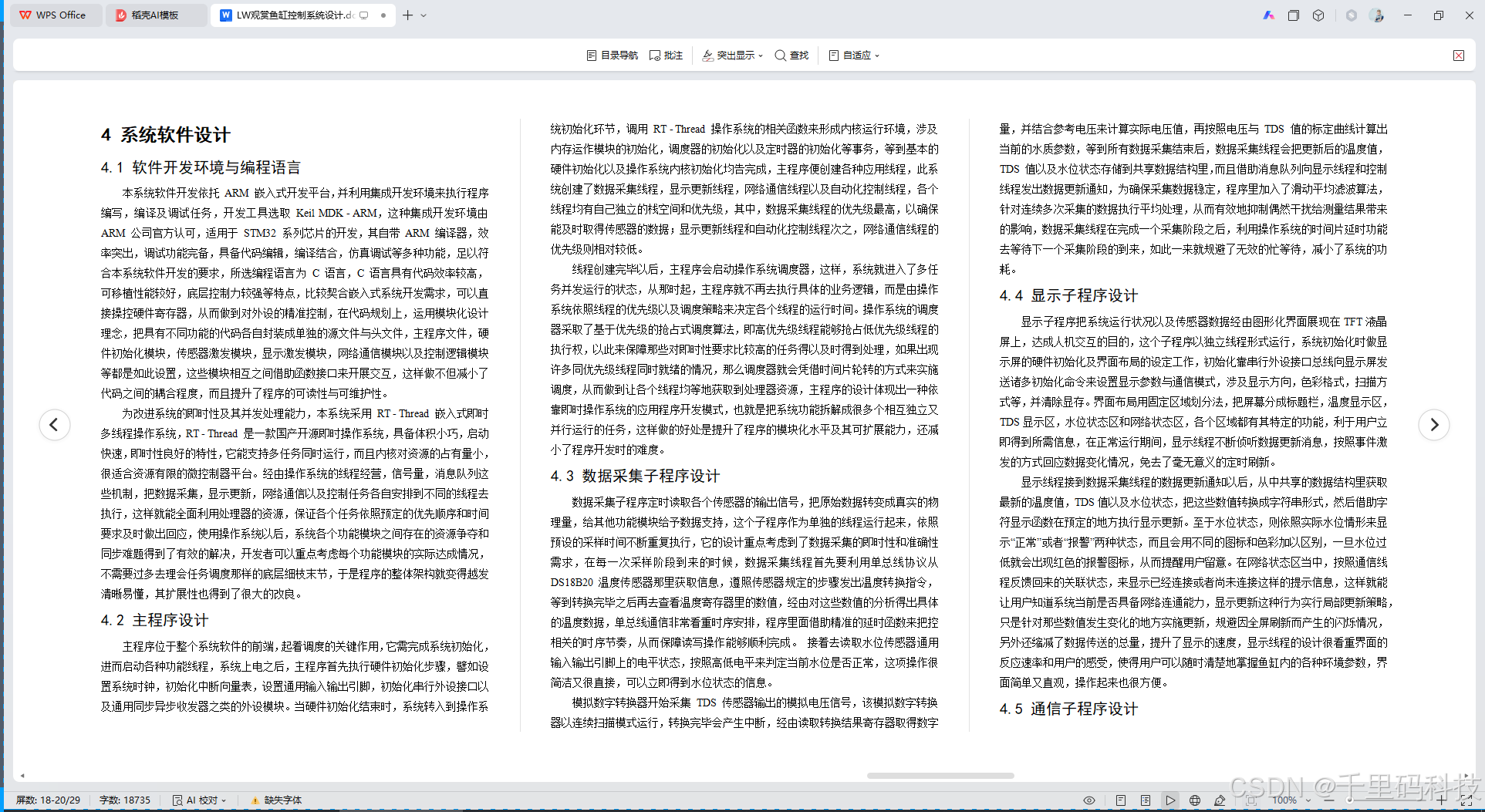Open the 稻壳AI模板 tab
The height and width of the screenshot is (812, 1485).
156,15
